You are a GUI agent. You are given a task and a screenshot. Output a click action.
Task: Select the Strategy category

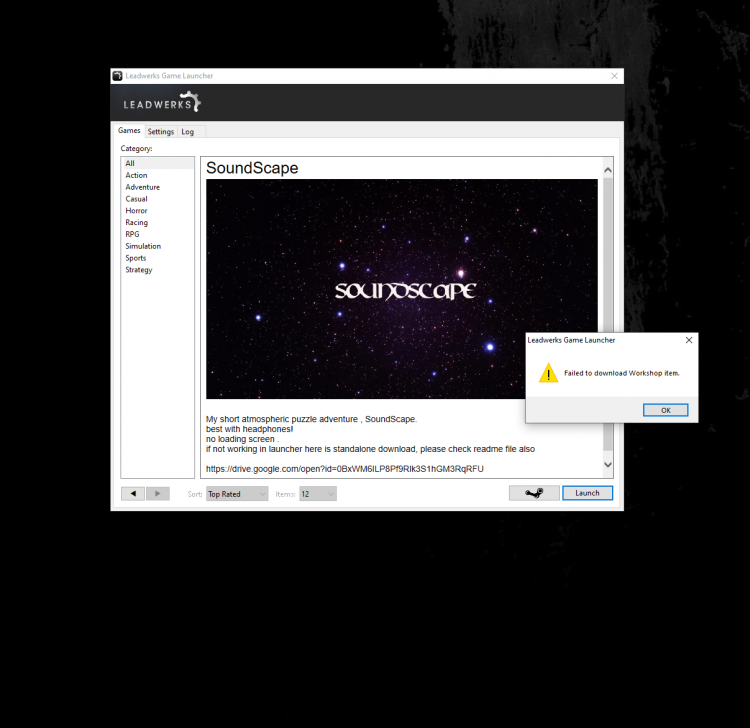157,270
